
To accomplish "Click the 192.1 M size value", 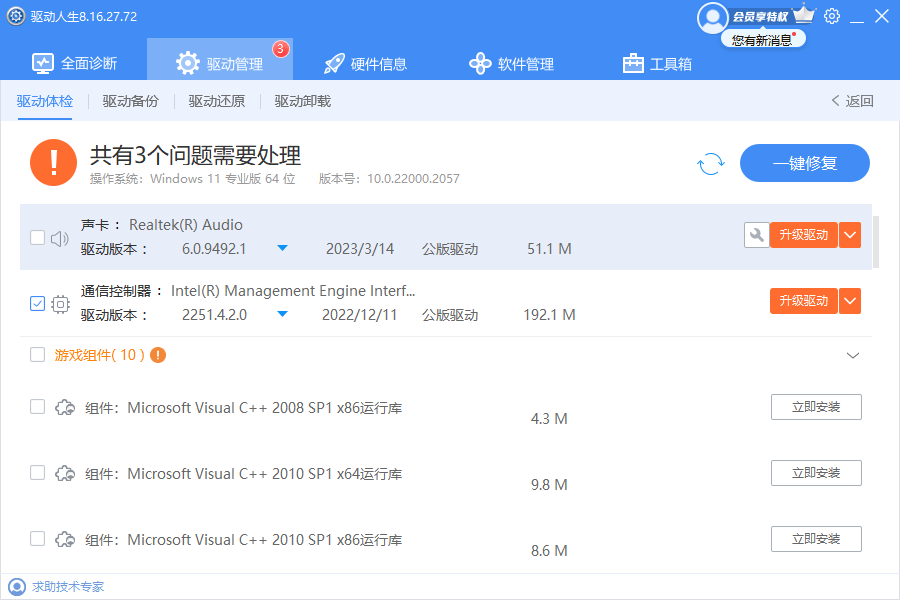I will coord(549,315).
